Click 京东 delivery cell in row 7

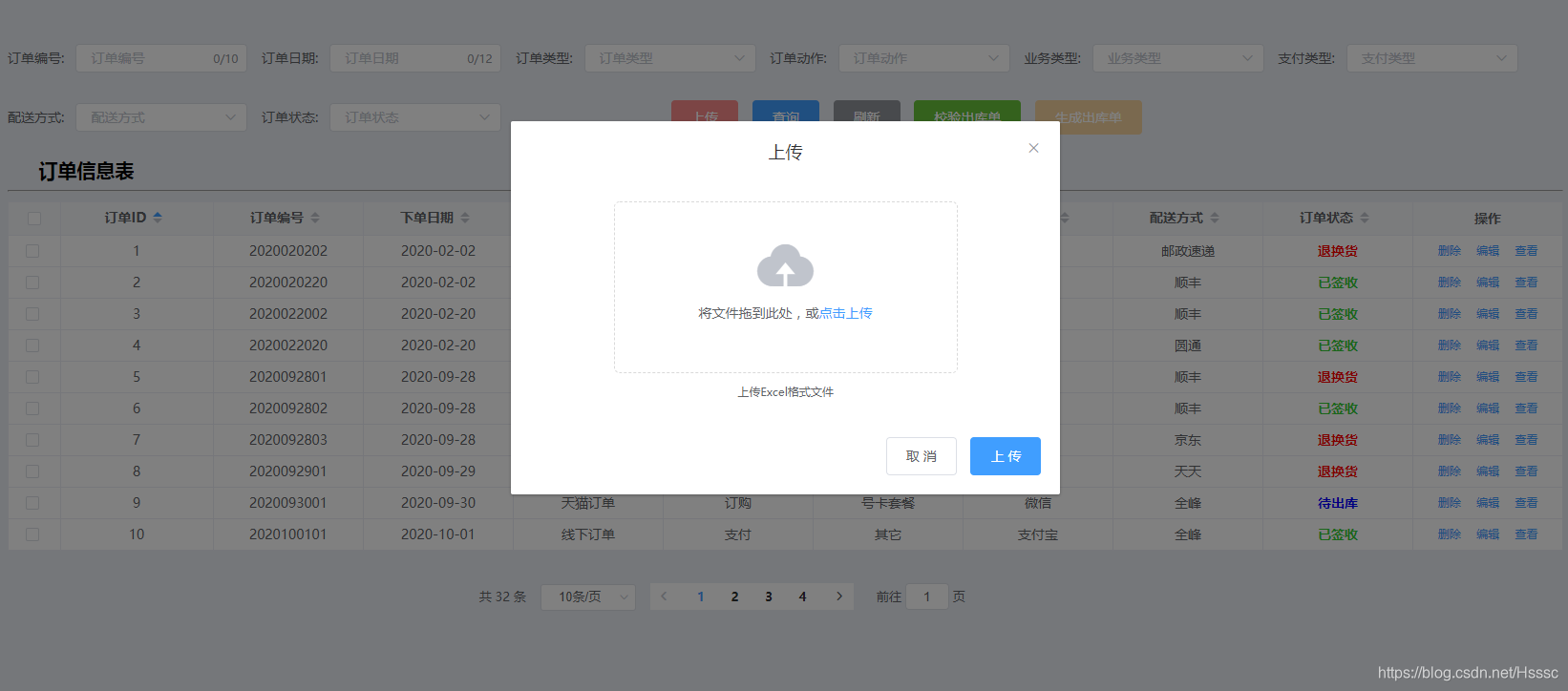coord(1188,440)
